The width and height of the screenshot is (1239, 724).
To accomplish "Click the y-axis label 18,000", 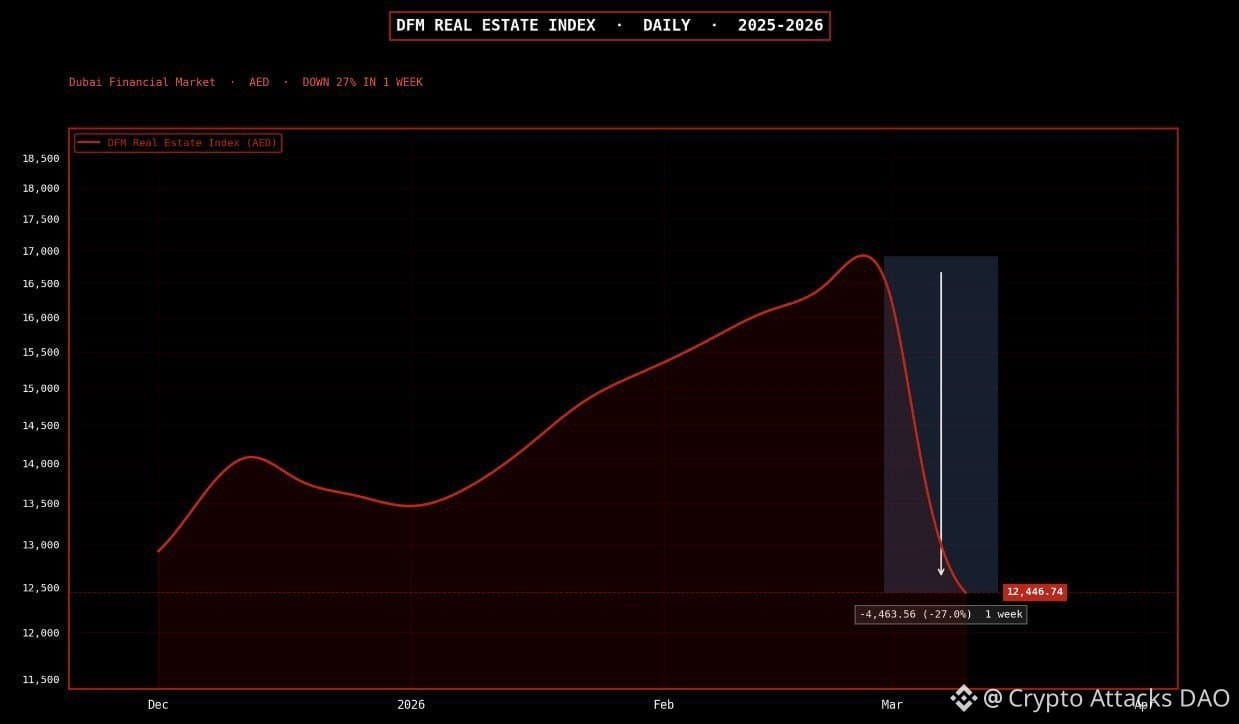I will click(x=41, y=188).
